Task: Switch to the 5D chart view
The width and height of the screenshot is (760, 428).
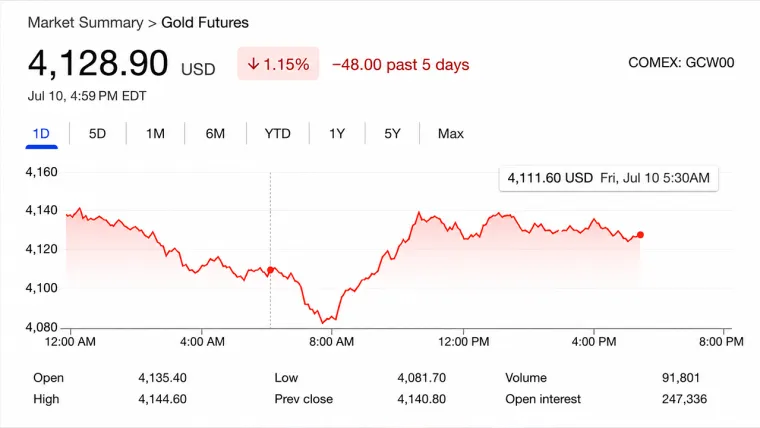Action: [97, 134]
